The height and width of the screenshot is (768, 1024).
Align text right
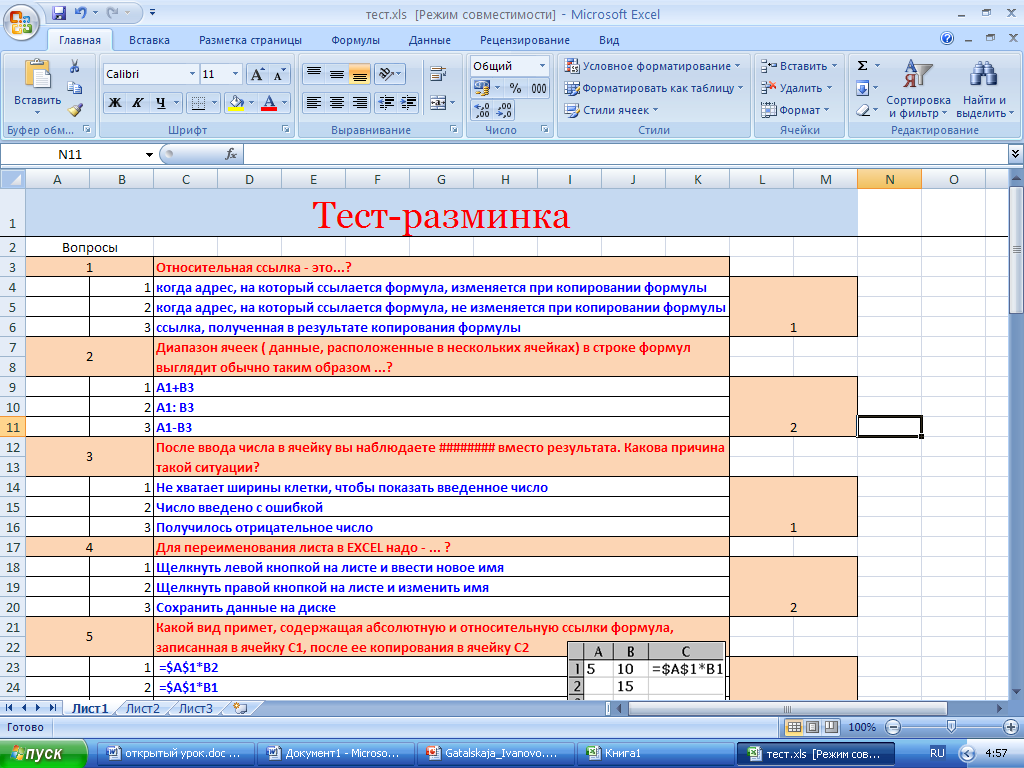pos(359,103)
